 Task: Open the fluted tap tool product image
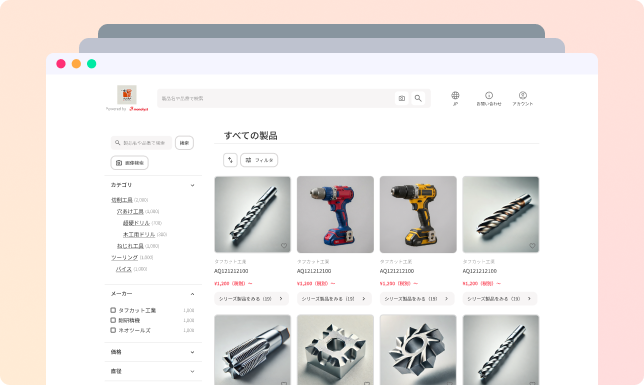point(253,350)
